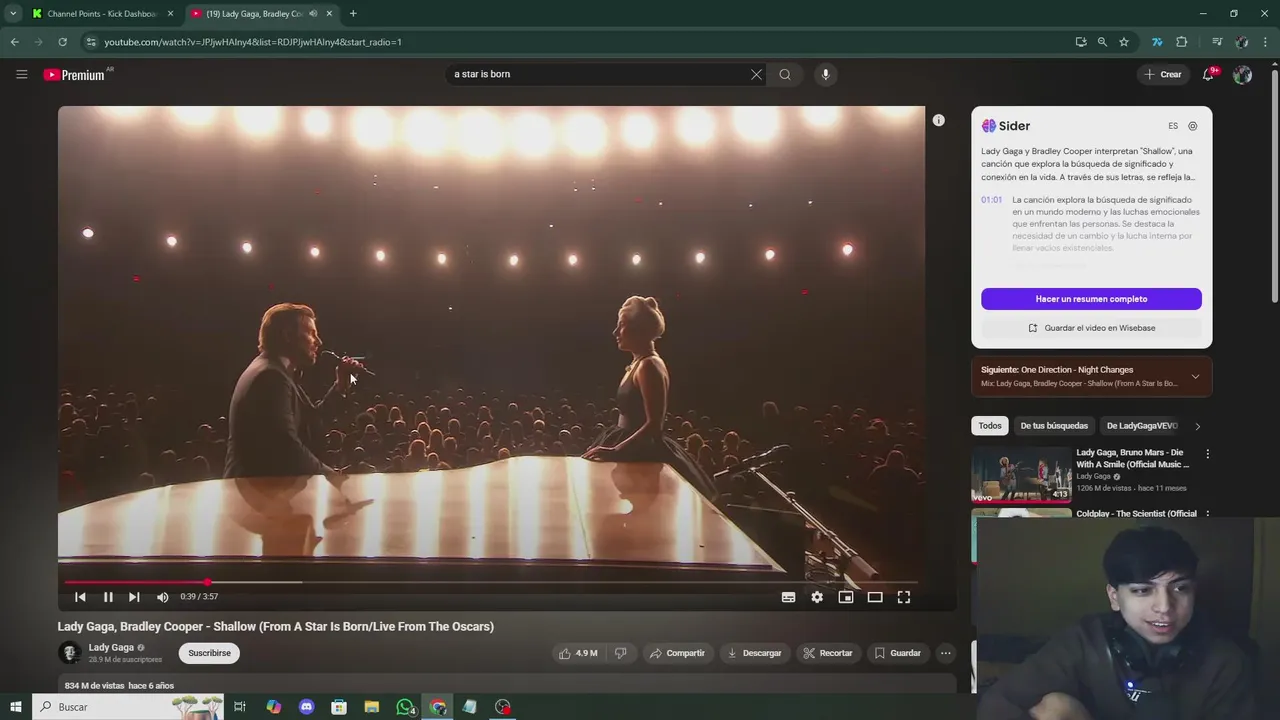Share the video via Compartir
1280x720 pixels.
(x=677, y=653)
